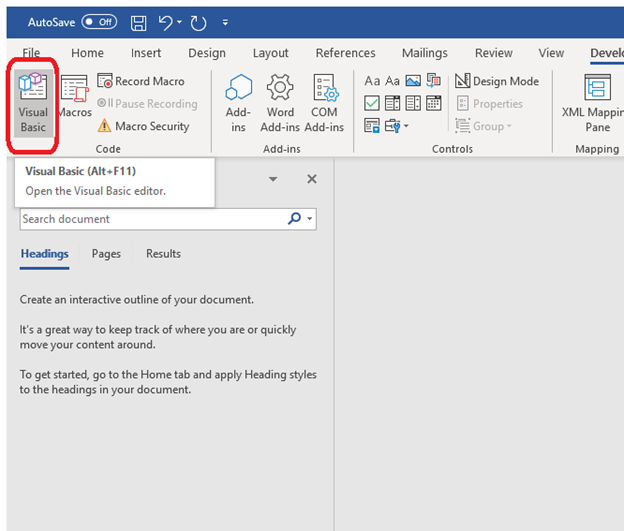Open Word Add-ins dialog
Screen dimensions: 624x531
tap(280, 103)
